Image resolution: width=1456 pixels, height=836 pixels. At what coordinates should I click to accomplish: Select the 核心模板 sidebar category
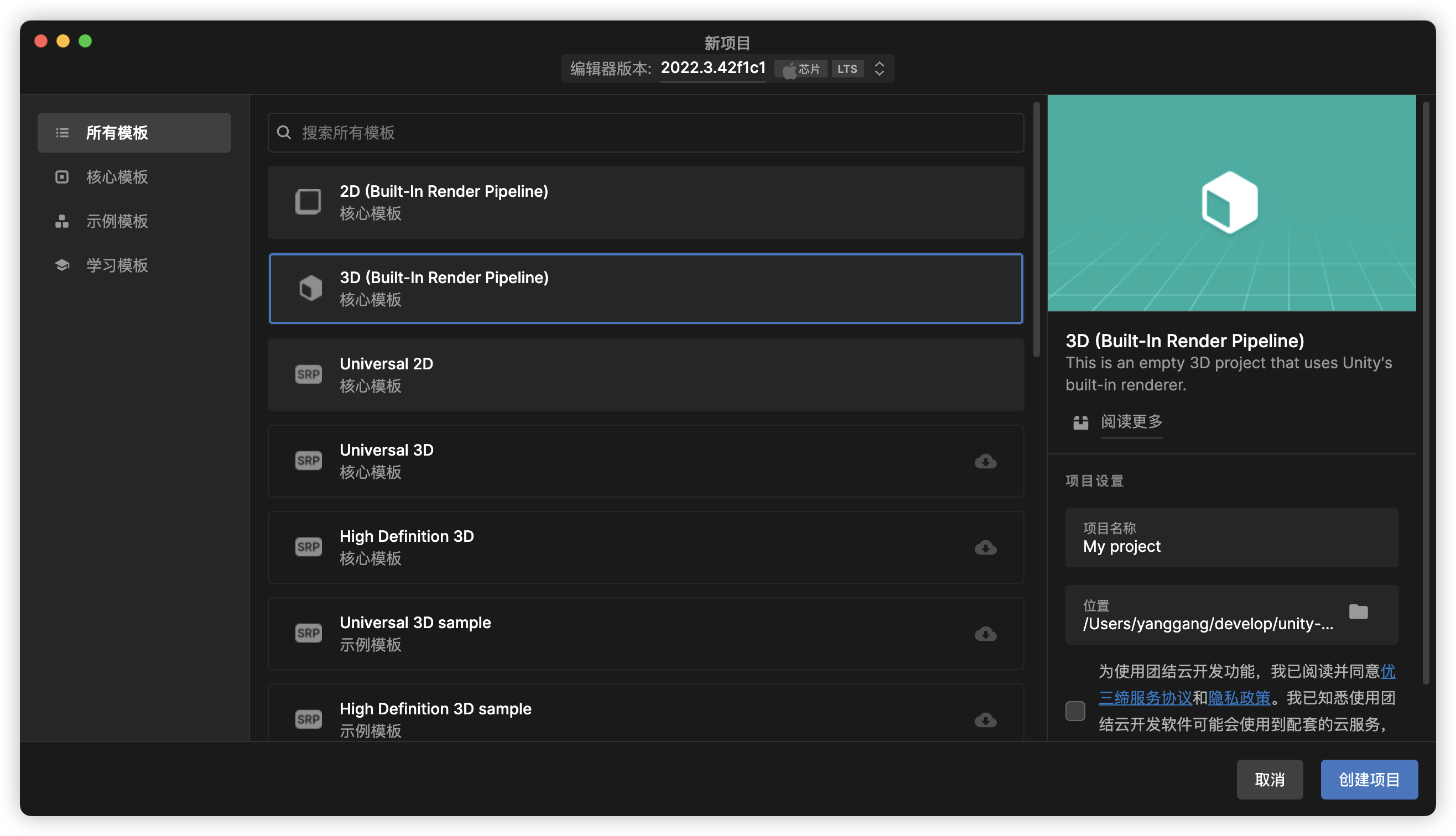tap(117, 177)
